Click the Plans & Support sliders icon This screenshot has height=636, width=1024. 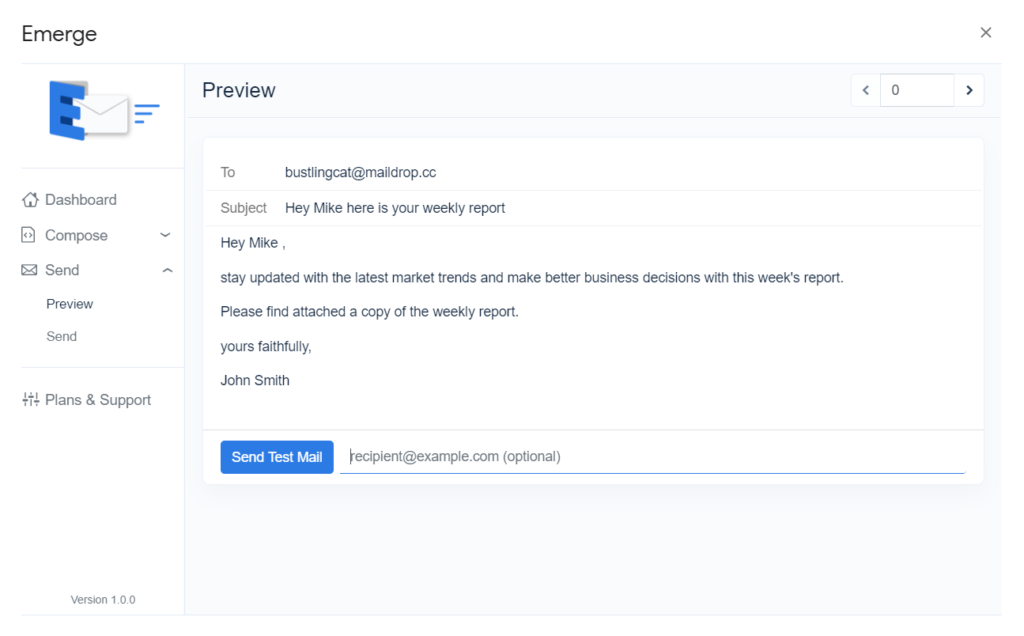[x=30, y=400]
